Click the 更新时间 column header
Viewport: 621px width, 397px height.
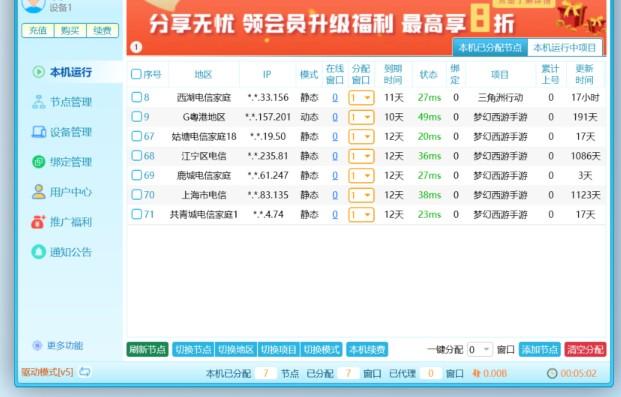pos(584,74)
